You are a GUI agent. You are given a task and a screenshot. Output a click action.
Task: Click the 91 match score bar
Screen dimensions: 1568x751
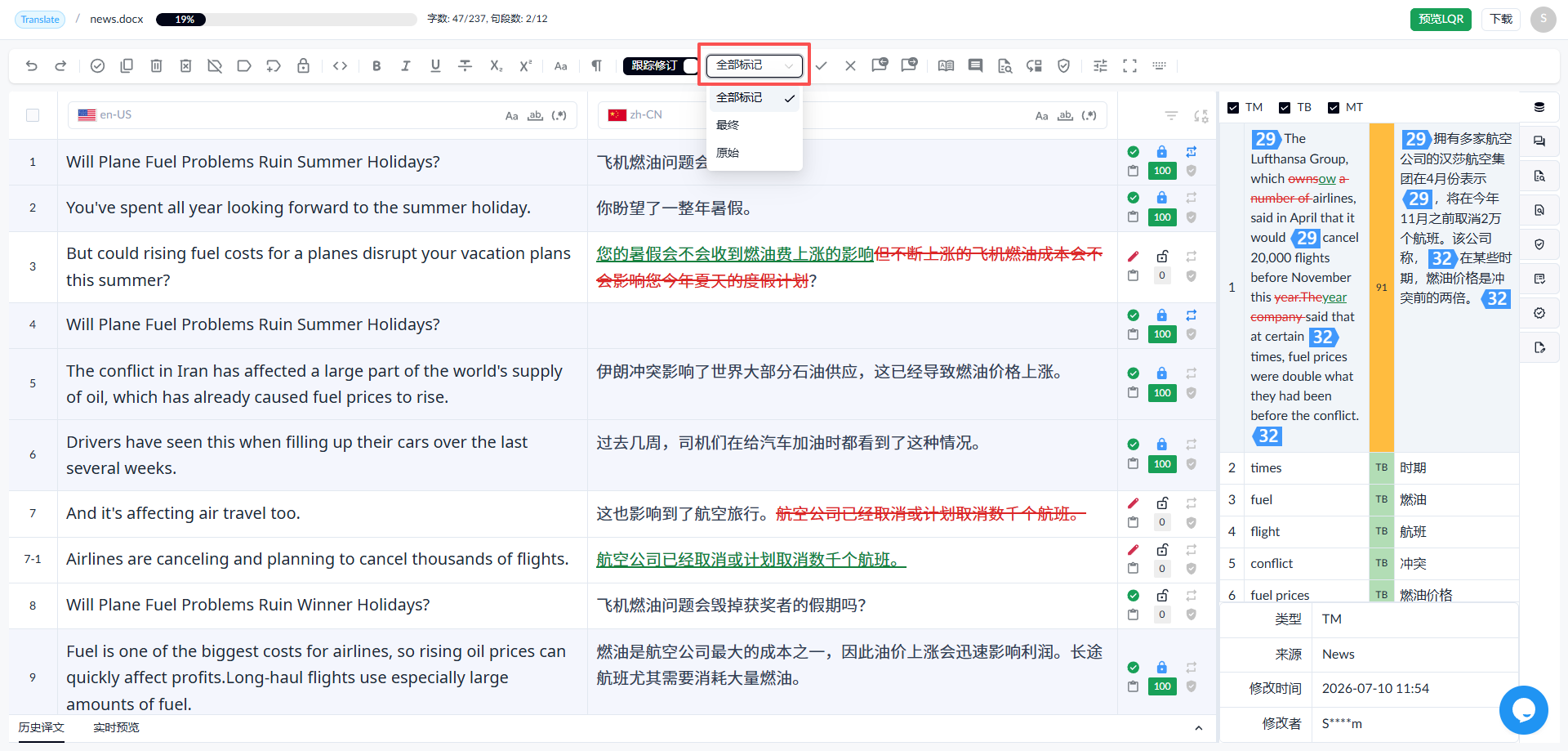tap(1381, 287)
